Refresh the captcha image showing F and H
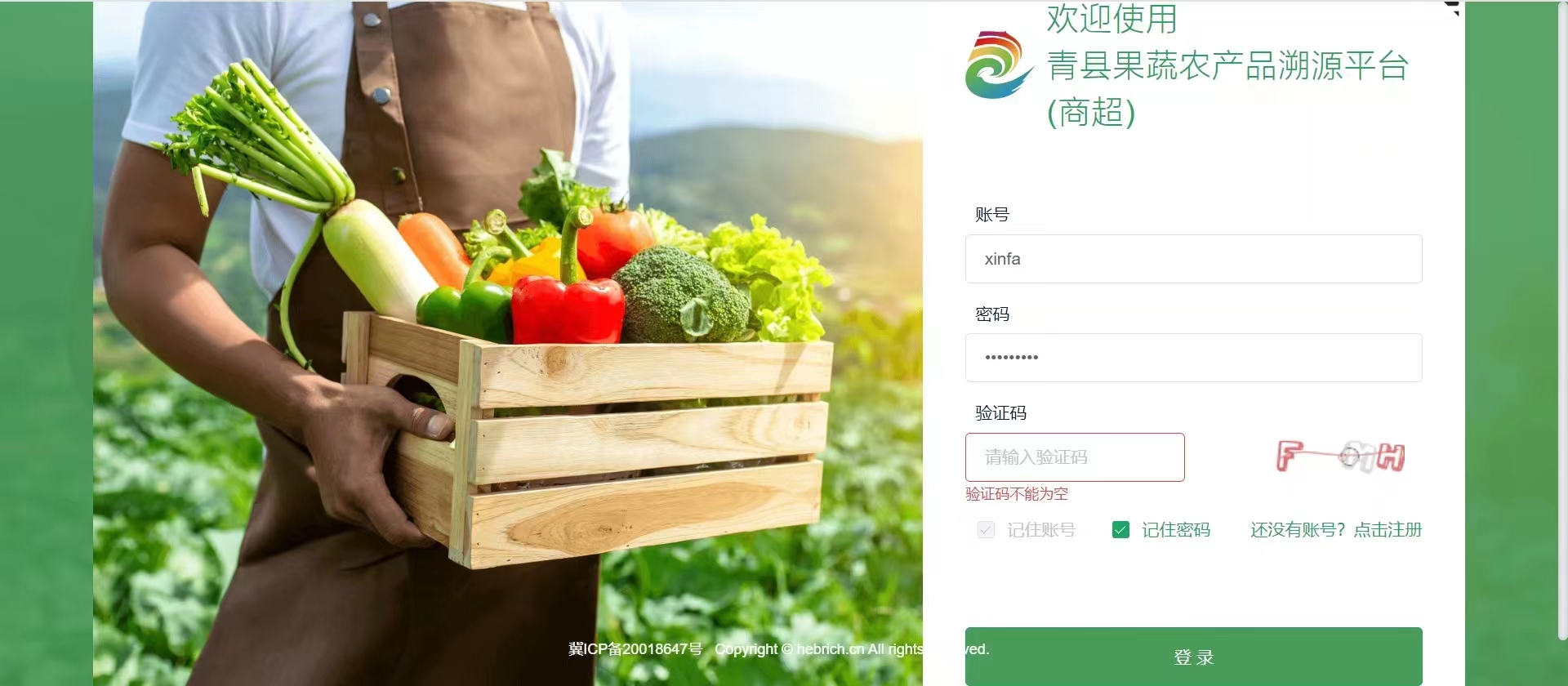Image resolution: width=1568 pixels, height=686 pixels. tap(1340, 457)
